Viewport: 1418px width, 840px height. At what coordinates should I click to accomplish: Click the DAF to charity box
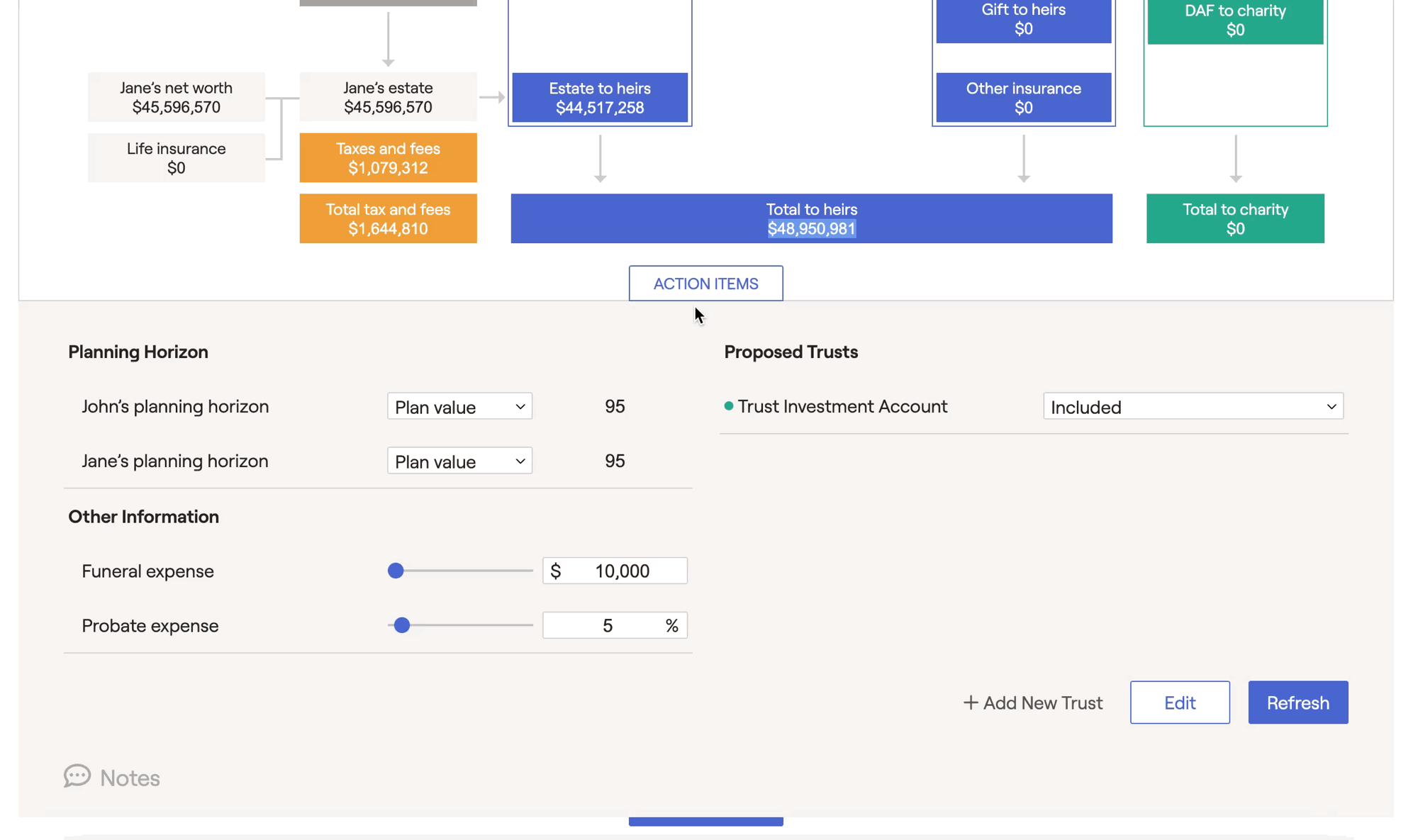tap(1235, 21)
